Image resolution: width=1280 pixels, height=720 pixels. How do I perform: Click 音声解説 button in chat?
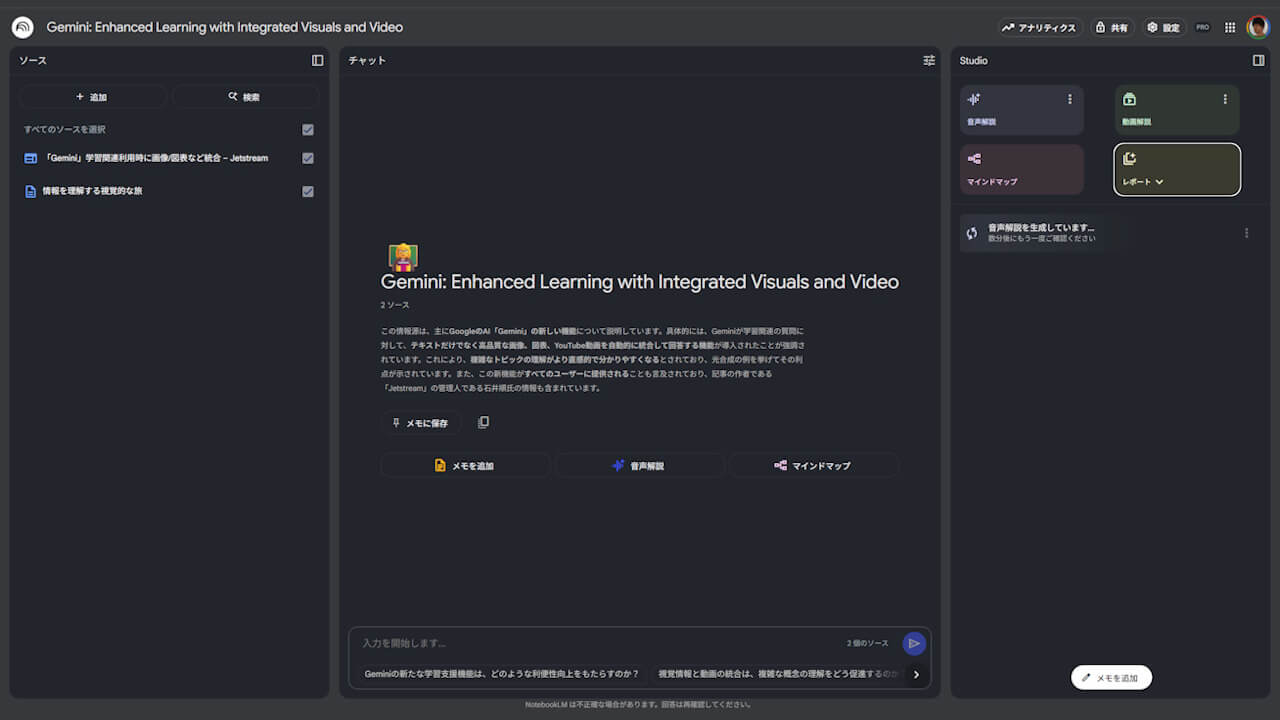[x=639, y=466]
